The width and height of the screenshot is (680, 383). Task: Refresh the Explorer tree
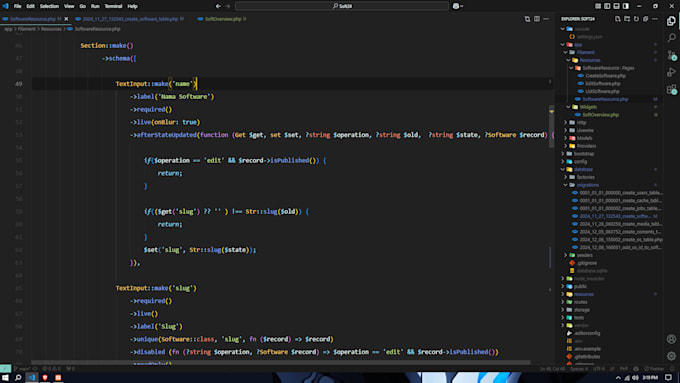[x=636, y=19]
